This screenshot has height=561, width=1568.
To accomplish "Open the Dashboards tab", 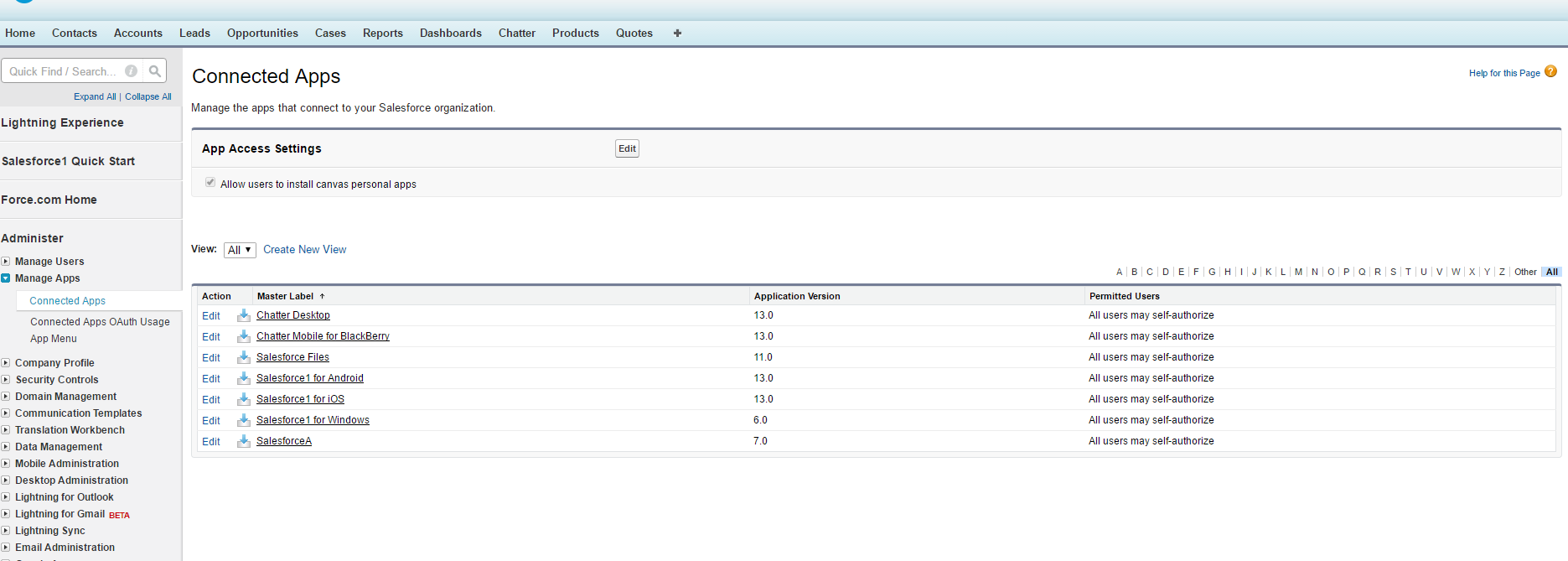I will click(451, 34).
